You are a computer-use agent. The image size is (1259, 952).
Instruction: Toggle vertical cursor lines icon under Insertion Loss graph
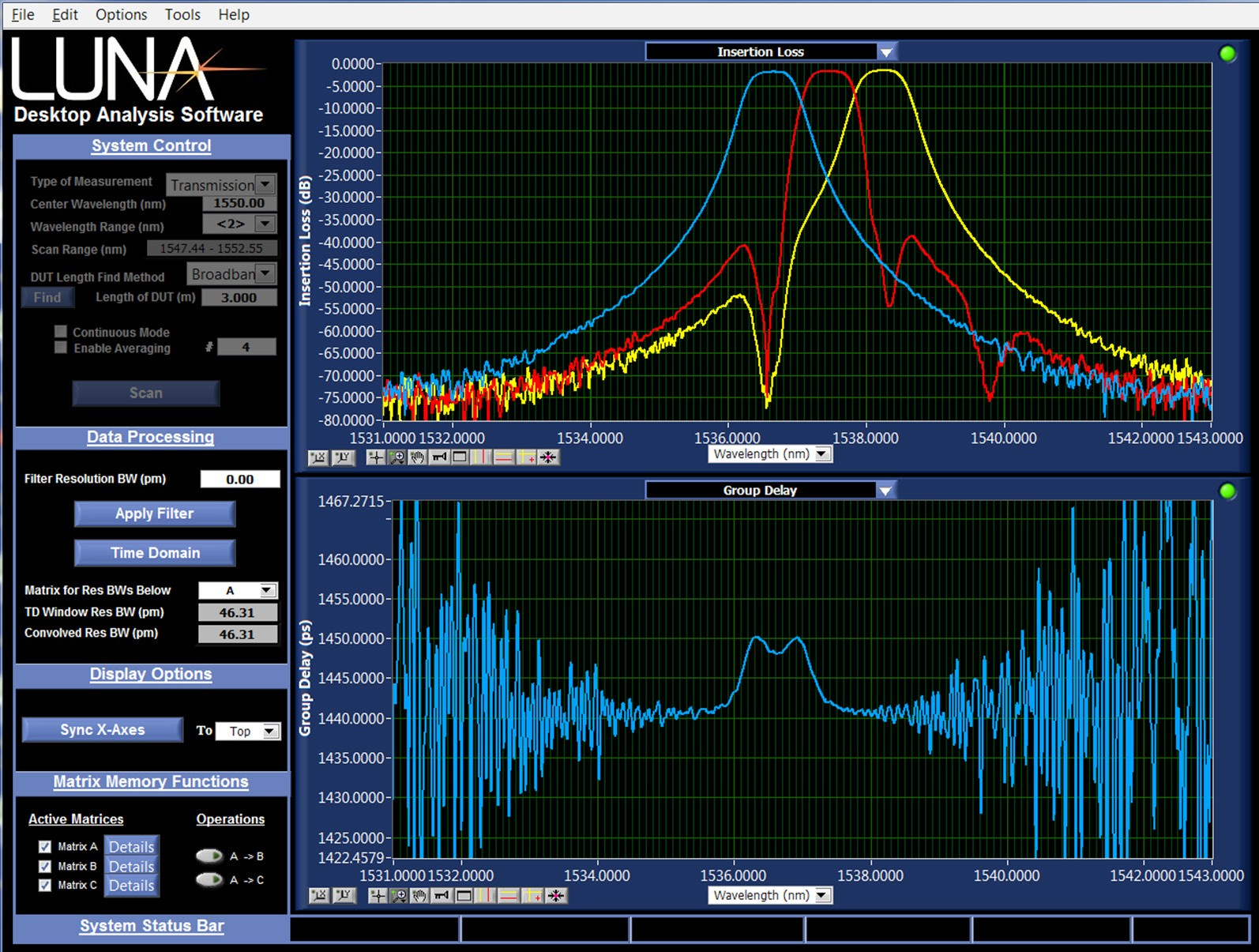click(481, 457)
